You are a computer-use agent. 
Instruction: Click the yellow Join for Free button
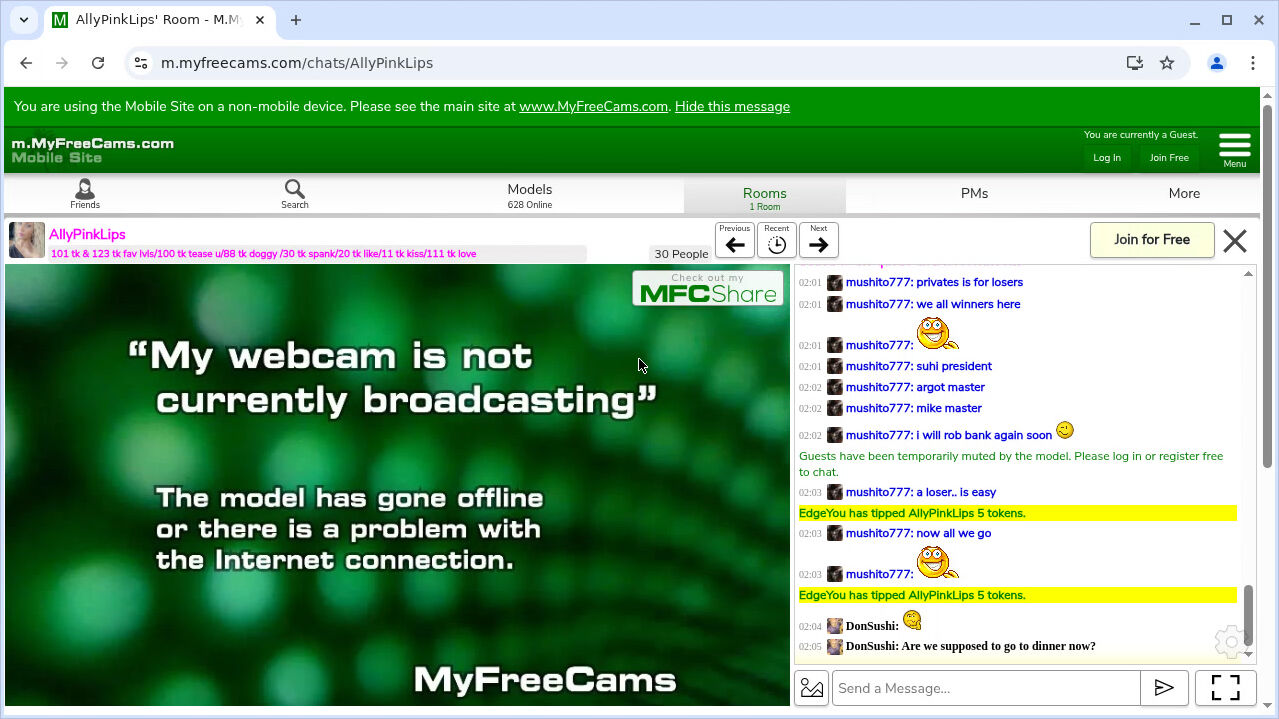click(1152, 240)
